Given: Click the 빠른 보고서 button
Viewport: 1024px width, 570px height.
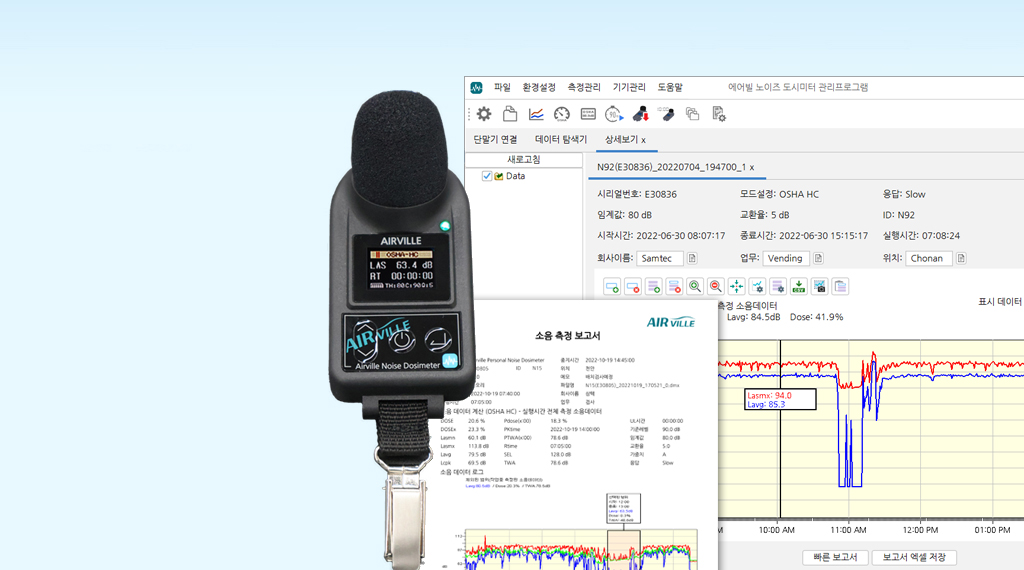Looking at the screenshot, I should [835, 557].
